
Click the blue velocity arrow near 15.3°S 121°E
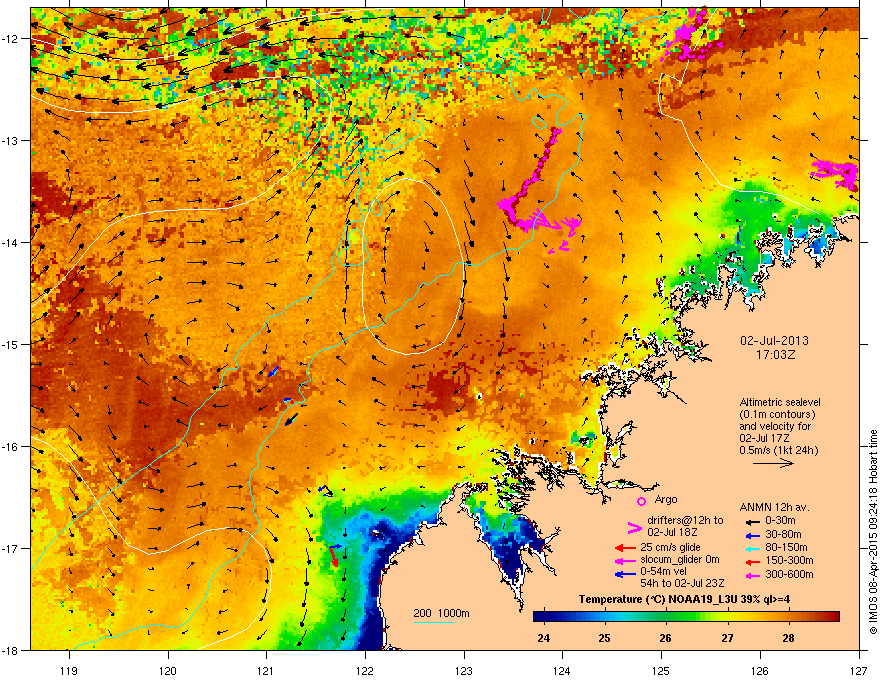click(273, 371)
